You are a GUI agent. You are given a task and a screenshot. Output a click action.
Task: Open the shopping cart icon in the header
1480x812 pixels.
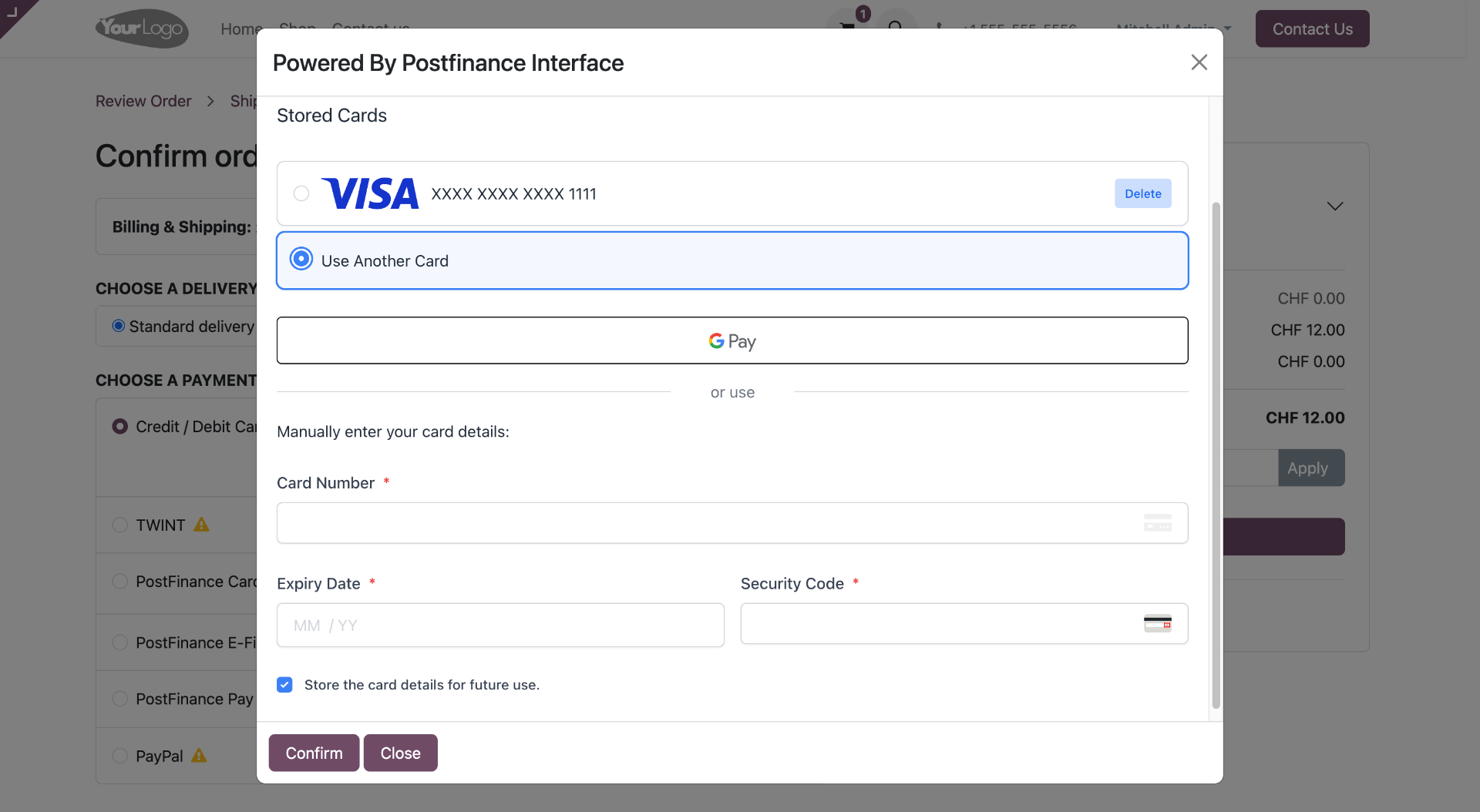[848, 26]
